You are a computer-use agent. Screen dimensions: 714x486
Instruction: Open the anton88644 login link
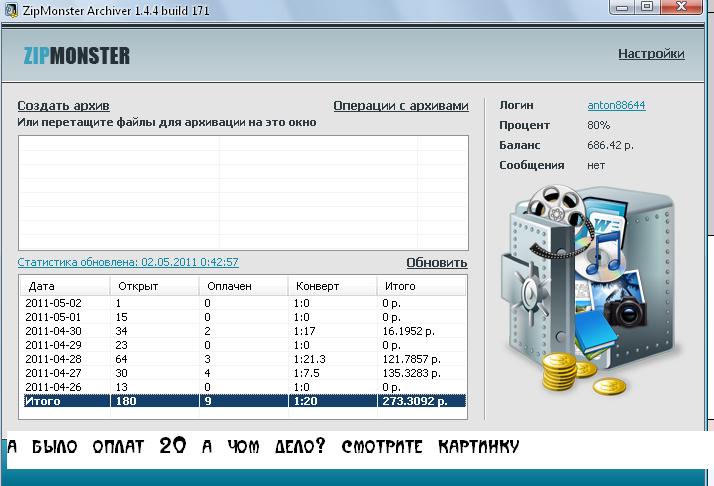pyautogui.click(x=616, y=105)
